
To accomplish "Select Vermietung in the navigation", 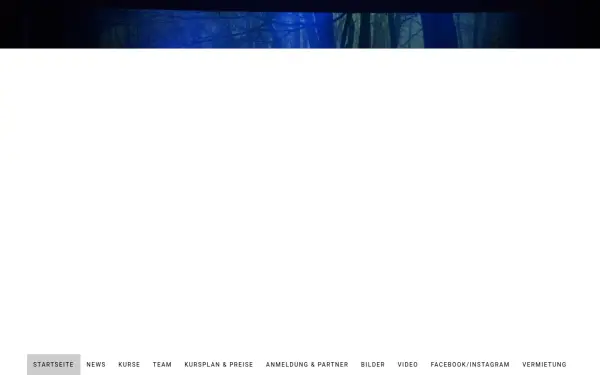I will (544, 364).
